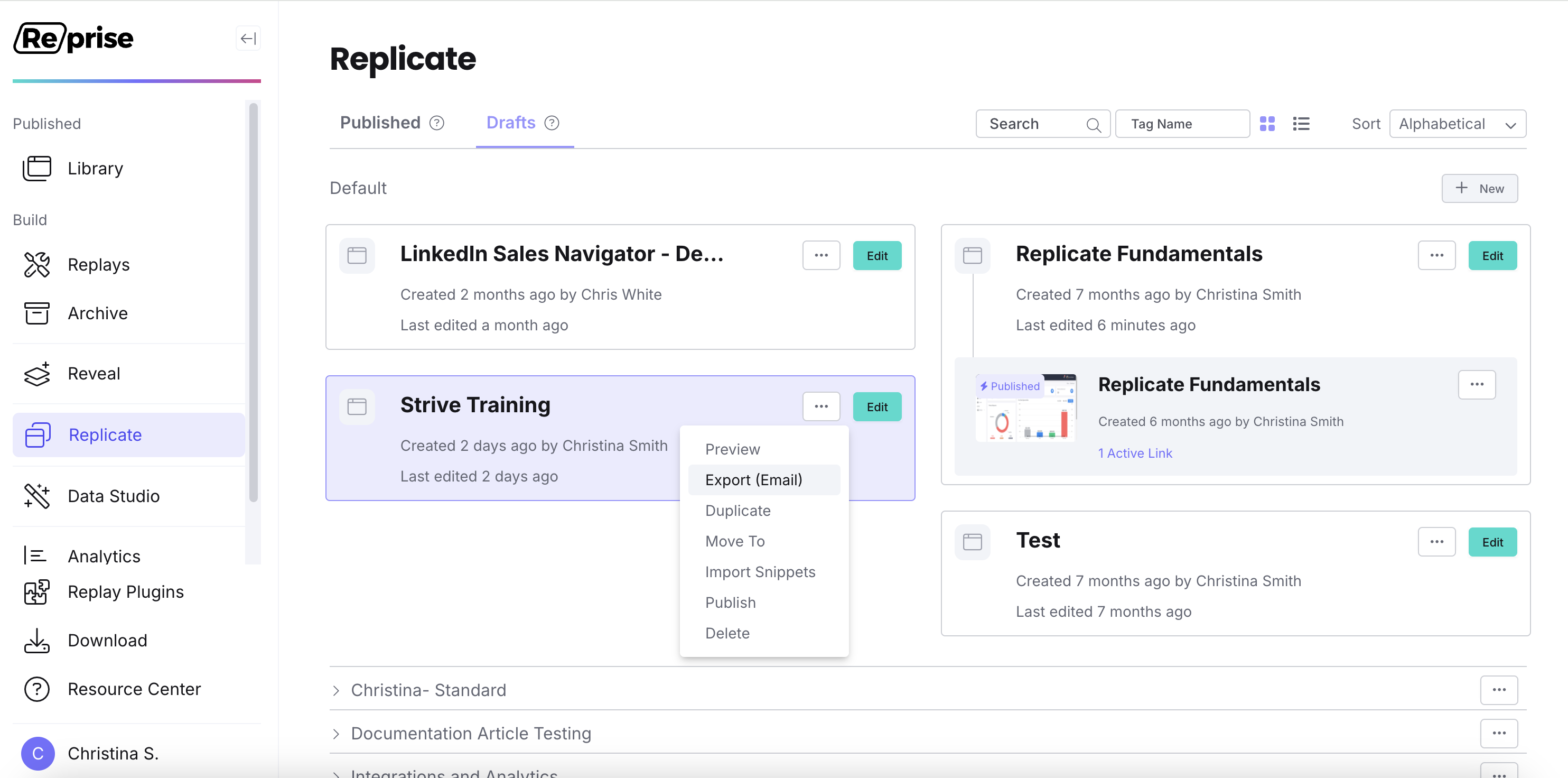The image size is (1568, 778).
Task: Click the LinkedIn Sales Navigator title
Action: 561,254
